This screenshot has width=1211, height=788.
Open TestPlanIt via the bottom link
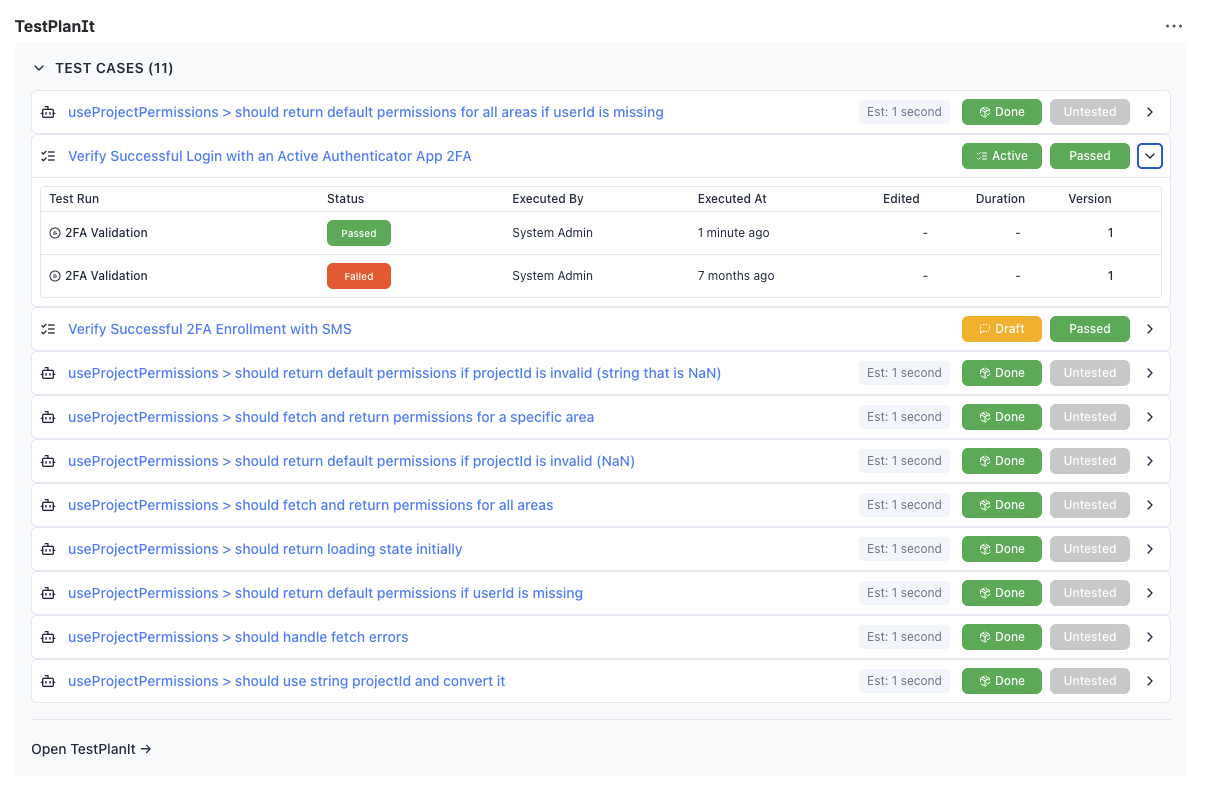point(91,748)
